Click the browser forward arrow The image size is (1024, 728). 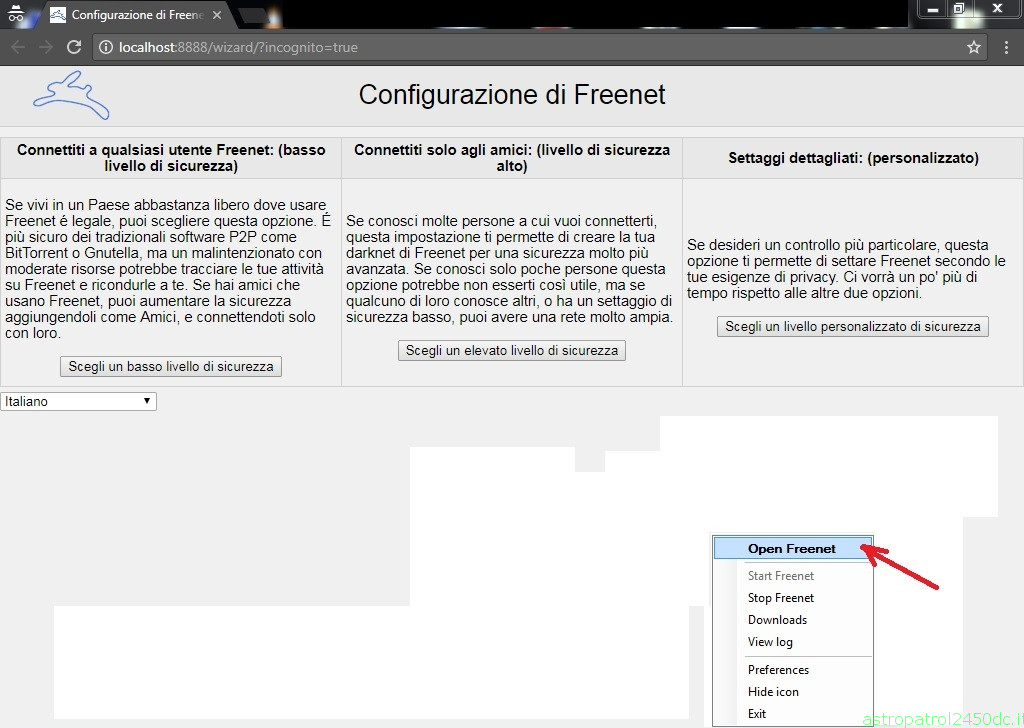tap(46, 47)
